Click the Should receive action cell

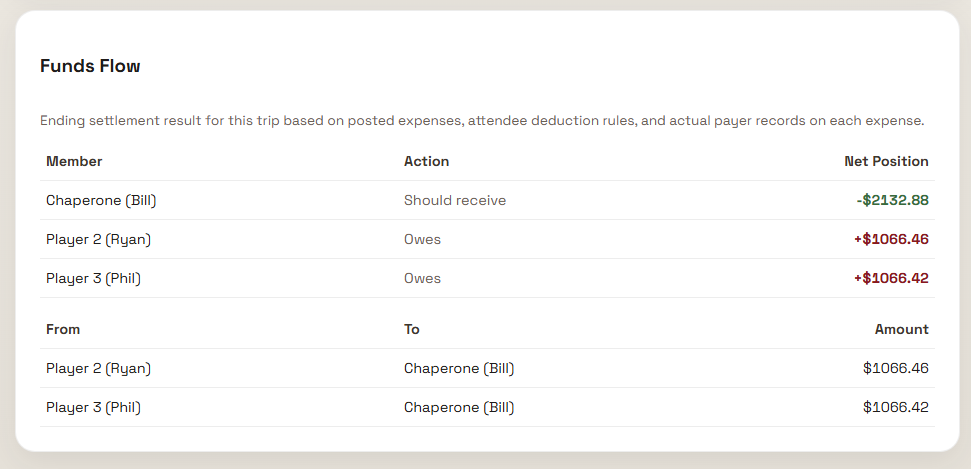point(455,200)
